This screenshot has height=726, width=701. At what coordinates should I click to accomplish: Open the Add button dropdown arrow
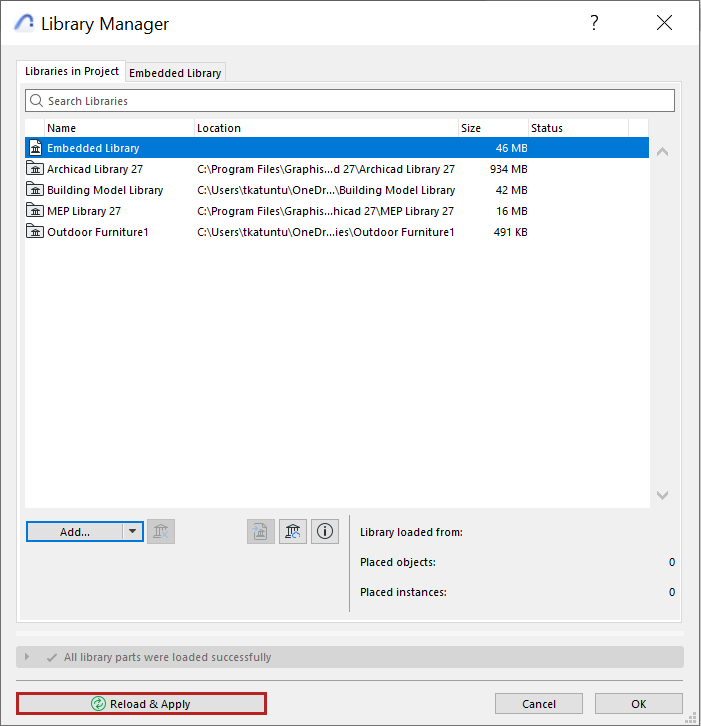[132, 531]
